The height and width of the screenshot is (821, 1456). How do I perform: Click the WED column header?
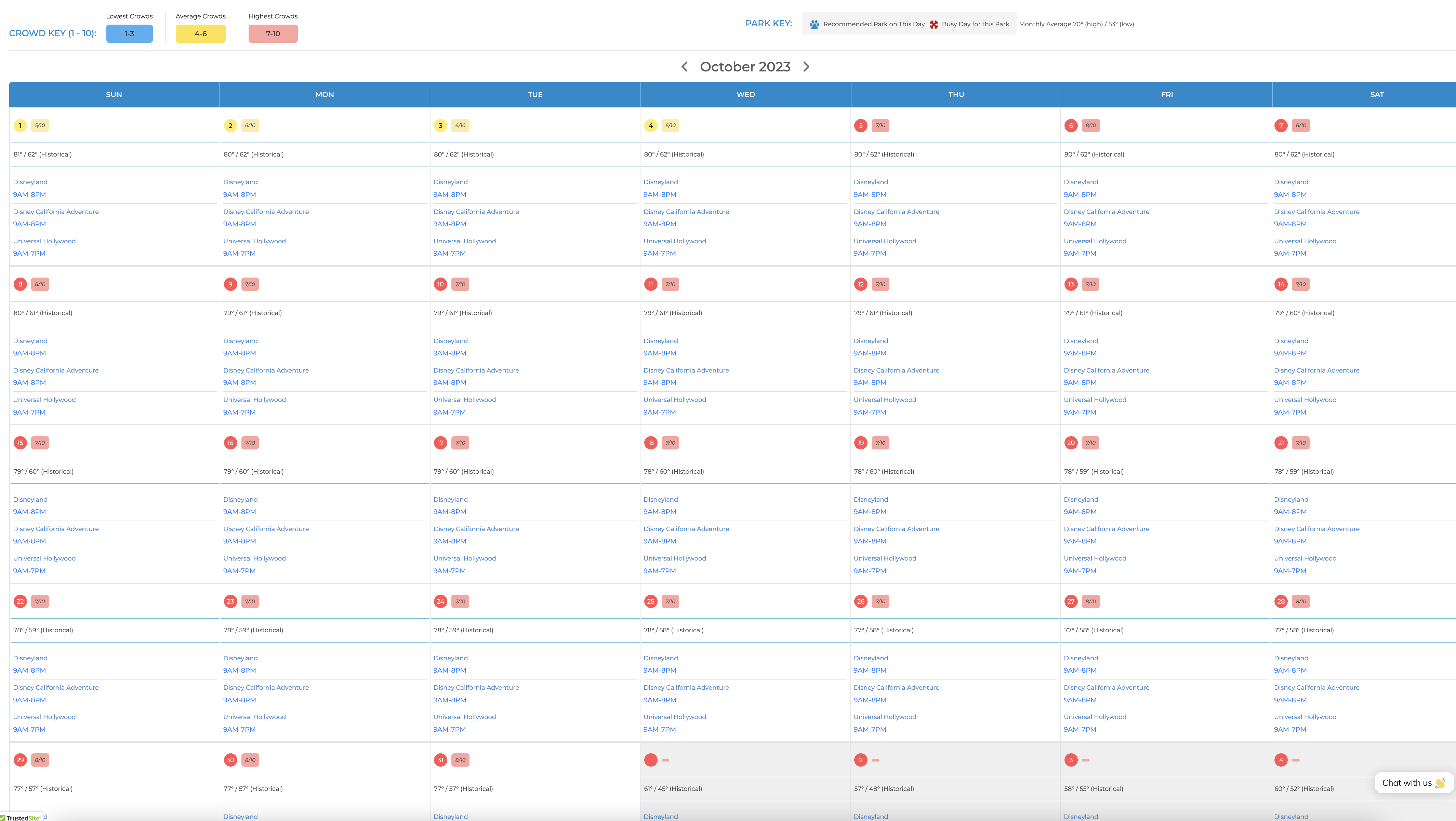tap(745, 94)
